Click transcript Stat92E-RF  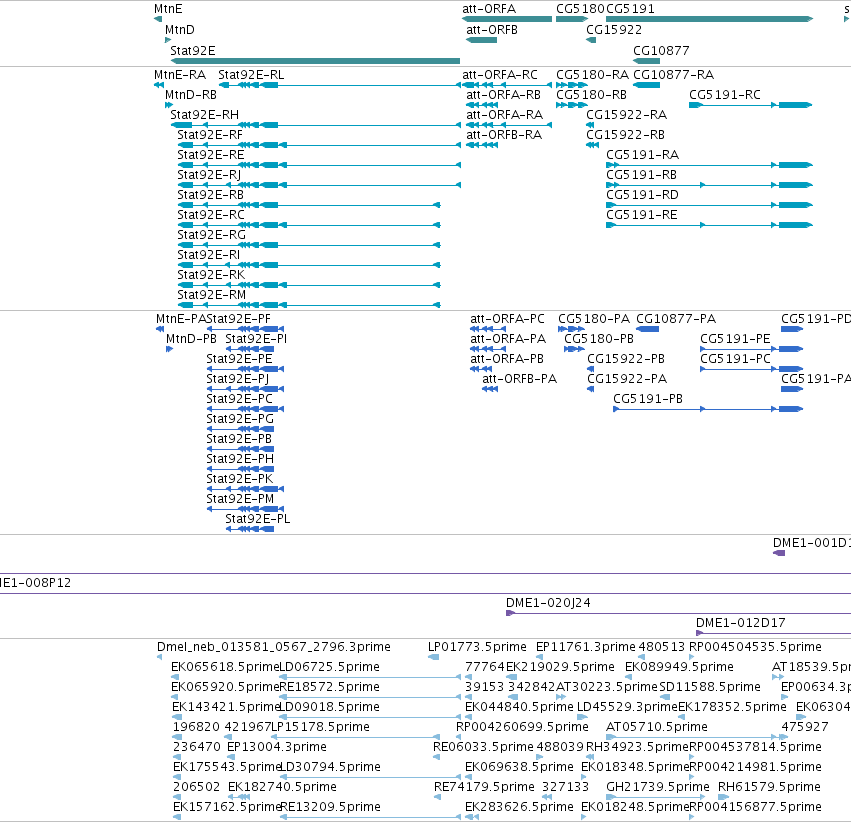[319, 145]
